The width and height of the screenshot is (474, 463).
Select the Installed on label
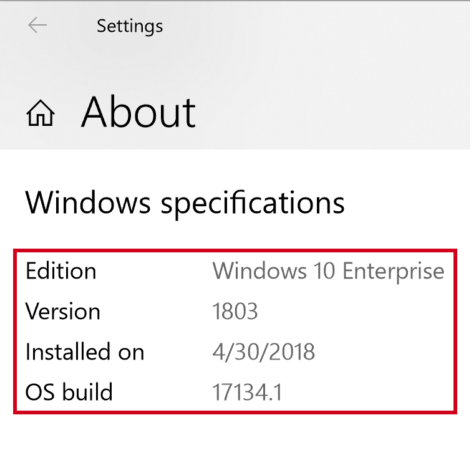tap(85, 352)
